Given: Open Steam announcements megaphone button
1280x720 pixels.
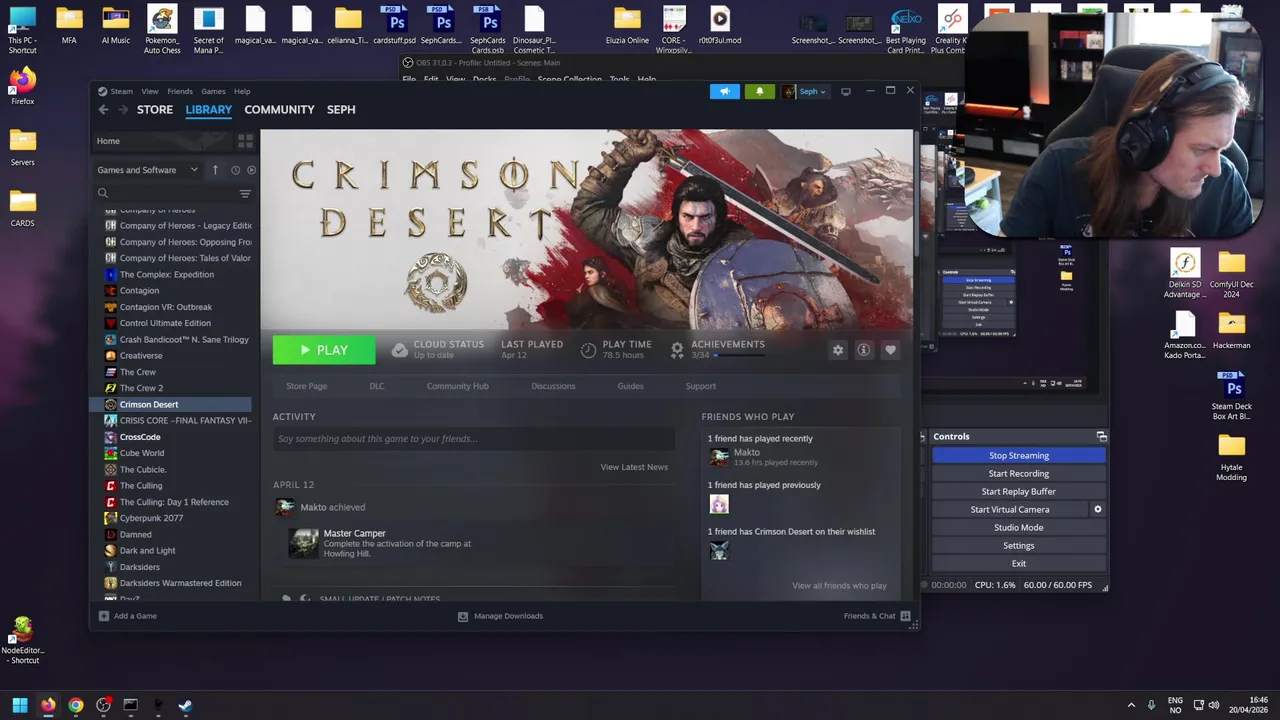Looking at the screenshot, I should [x=725, y=91].
